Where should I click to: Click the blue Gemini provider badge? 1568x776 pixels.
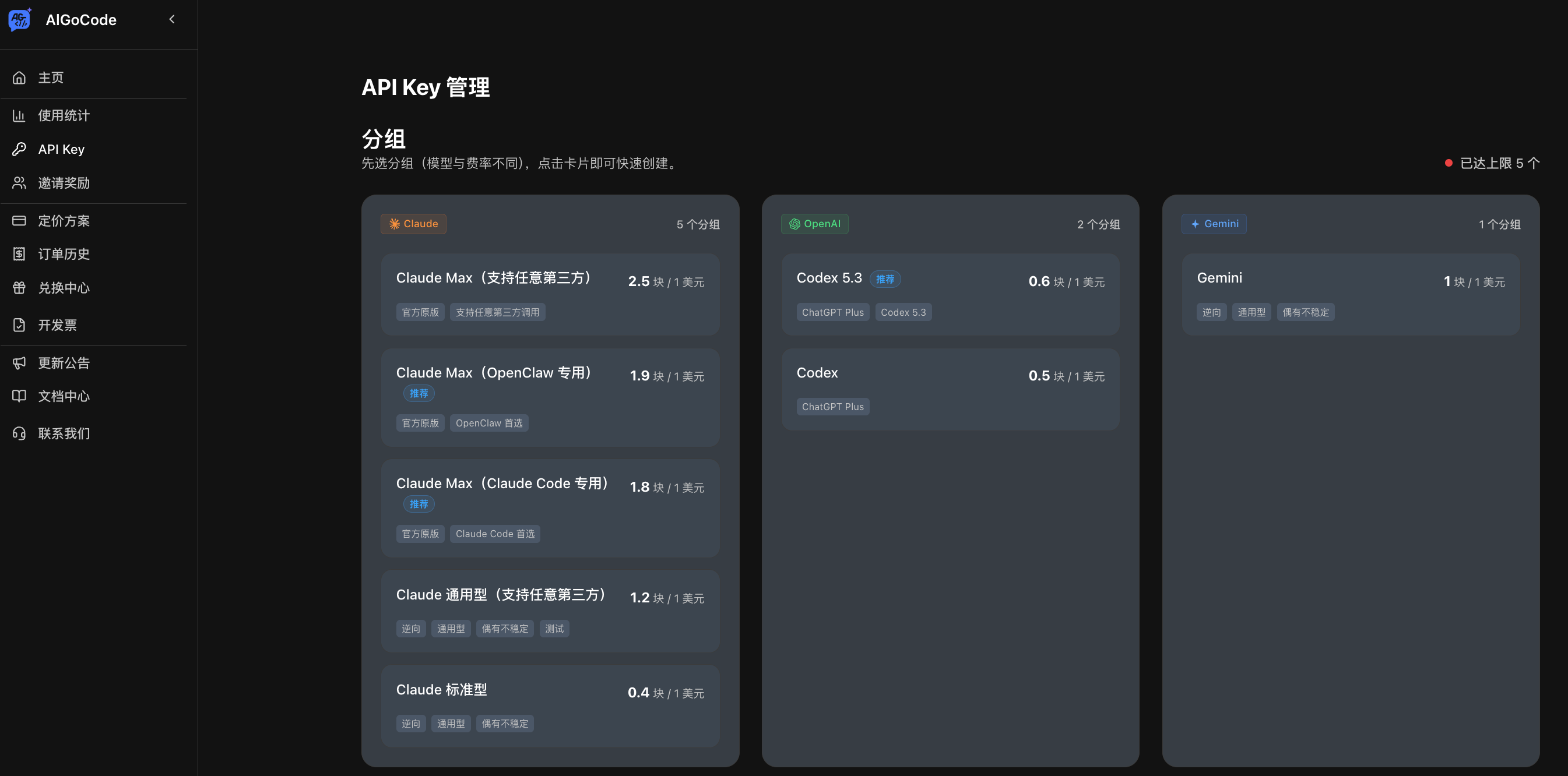(x=1214, y=224)
